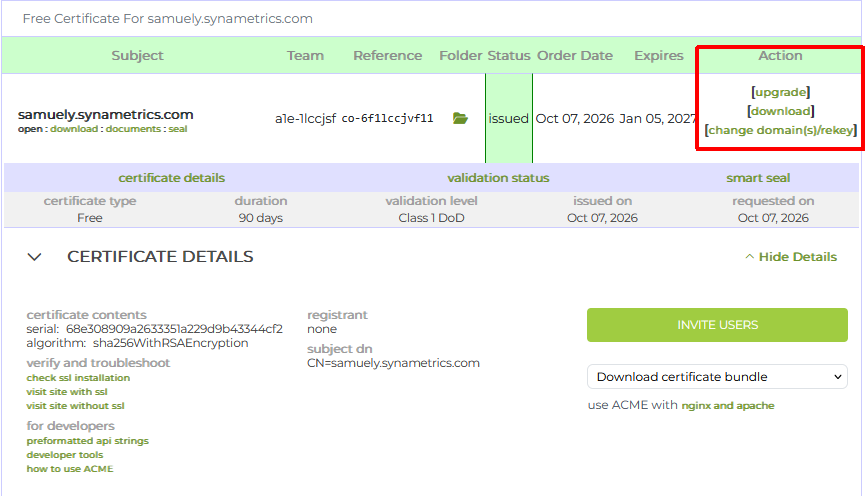Click check ssl installation link
This screenshot has height=496, width=868.
78,378
